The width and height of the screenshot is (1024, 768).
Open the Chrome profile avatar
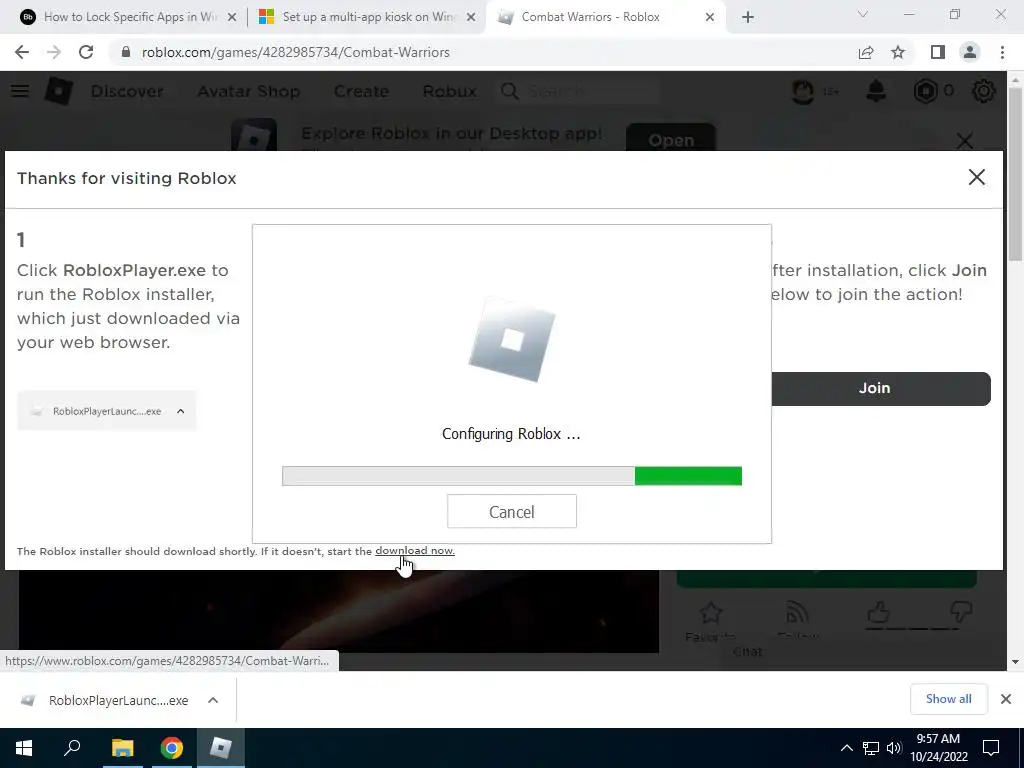click(x=970, y=52)
